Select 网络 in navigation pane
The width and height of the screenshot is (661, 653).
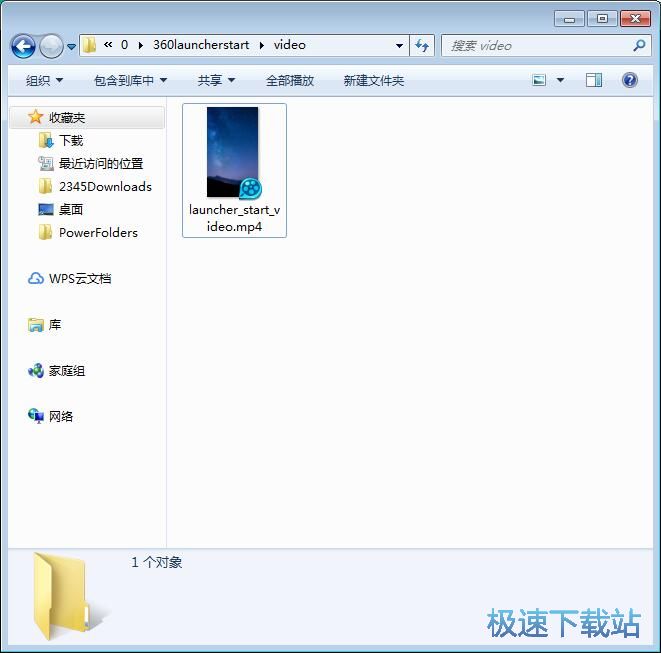(61, 416)
